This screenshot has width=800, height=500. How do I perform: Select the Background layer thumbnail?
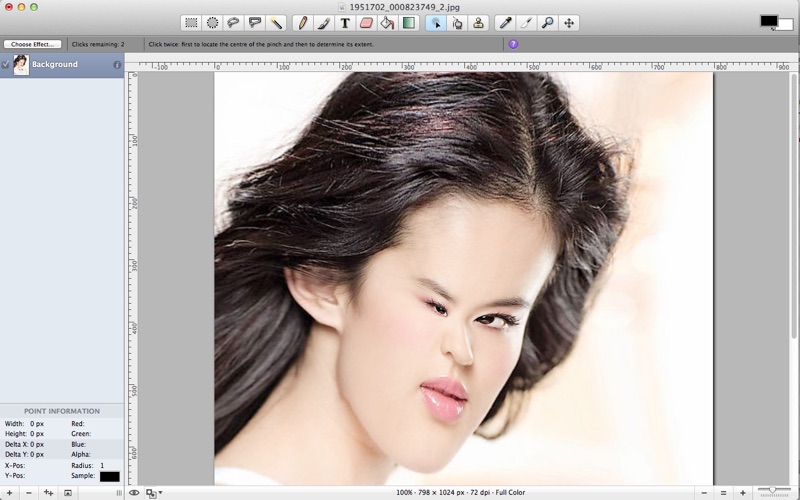pos(20,65)
